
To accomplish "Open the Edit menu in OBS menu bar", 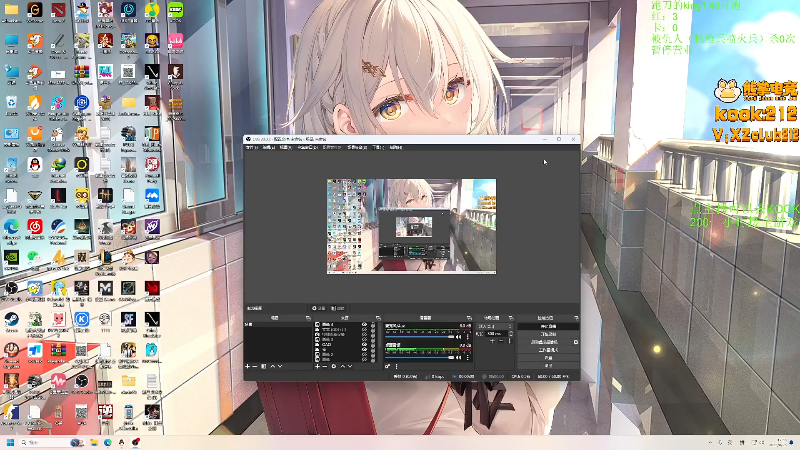I will tap(268, 147).
